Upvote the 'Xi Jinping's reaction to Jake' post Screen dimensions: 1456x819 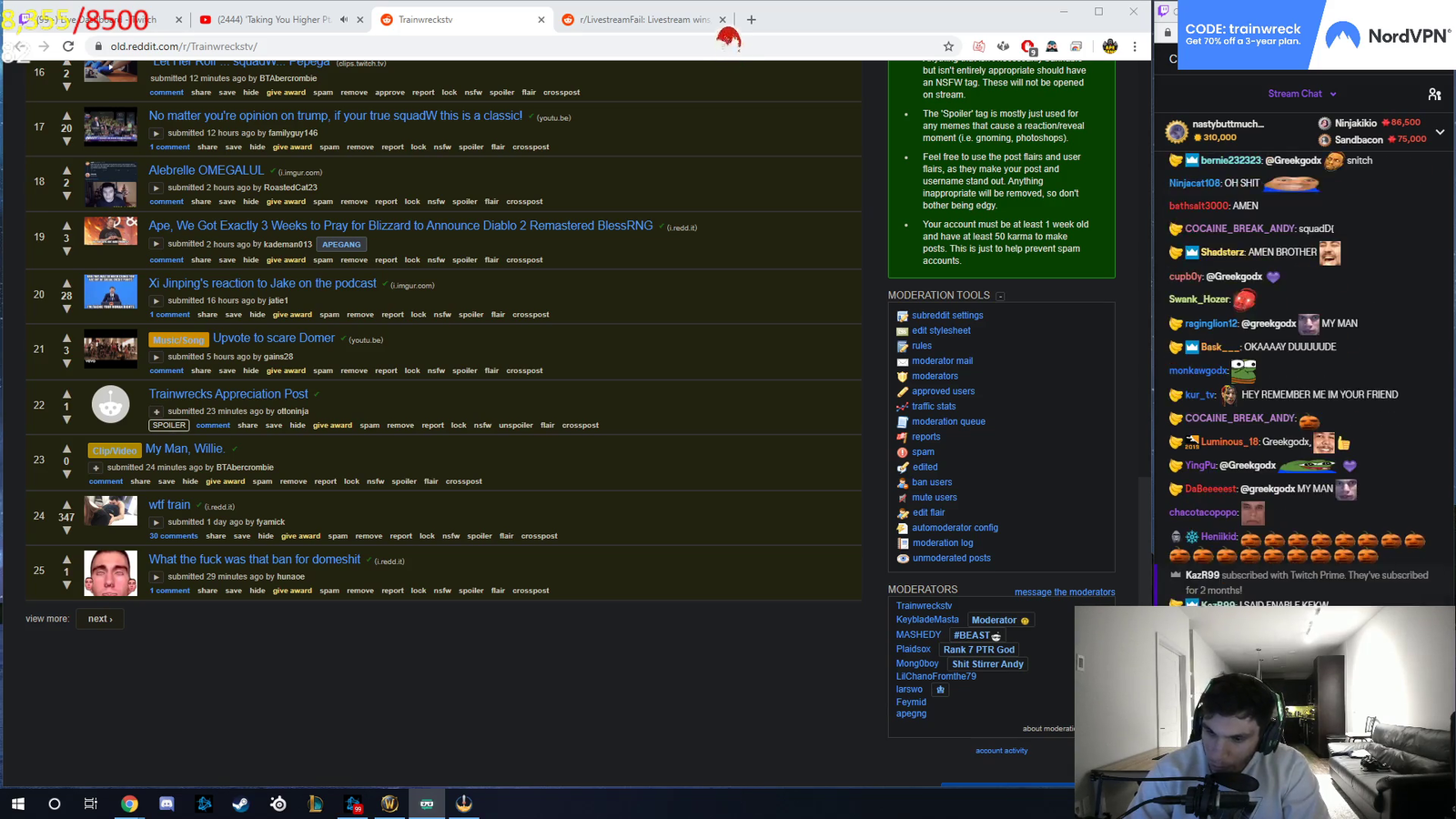point(66,284)
